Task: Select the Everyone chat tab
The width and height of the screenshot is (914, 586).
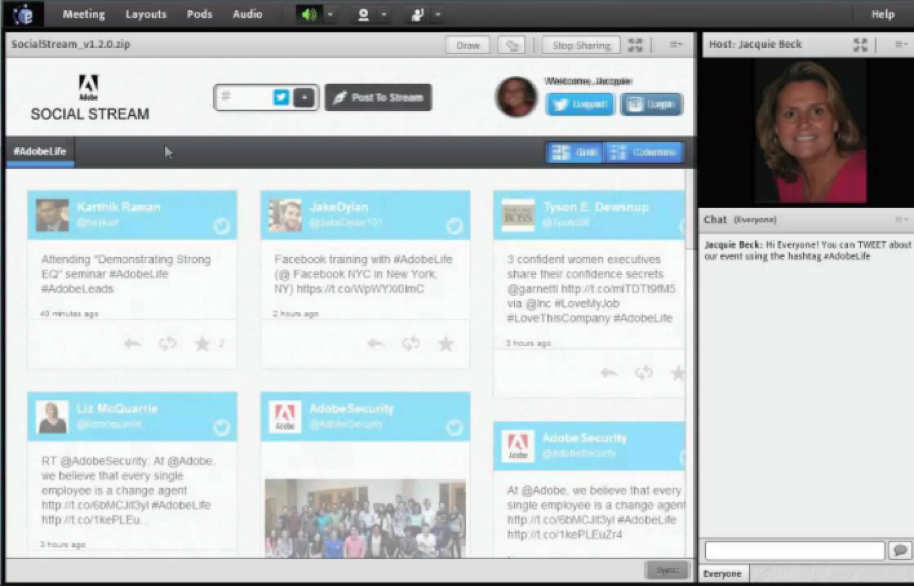Action: [722, 574]
